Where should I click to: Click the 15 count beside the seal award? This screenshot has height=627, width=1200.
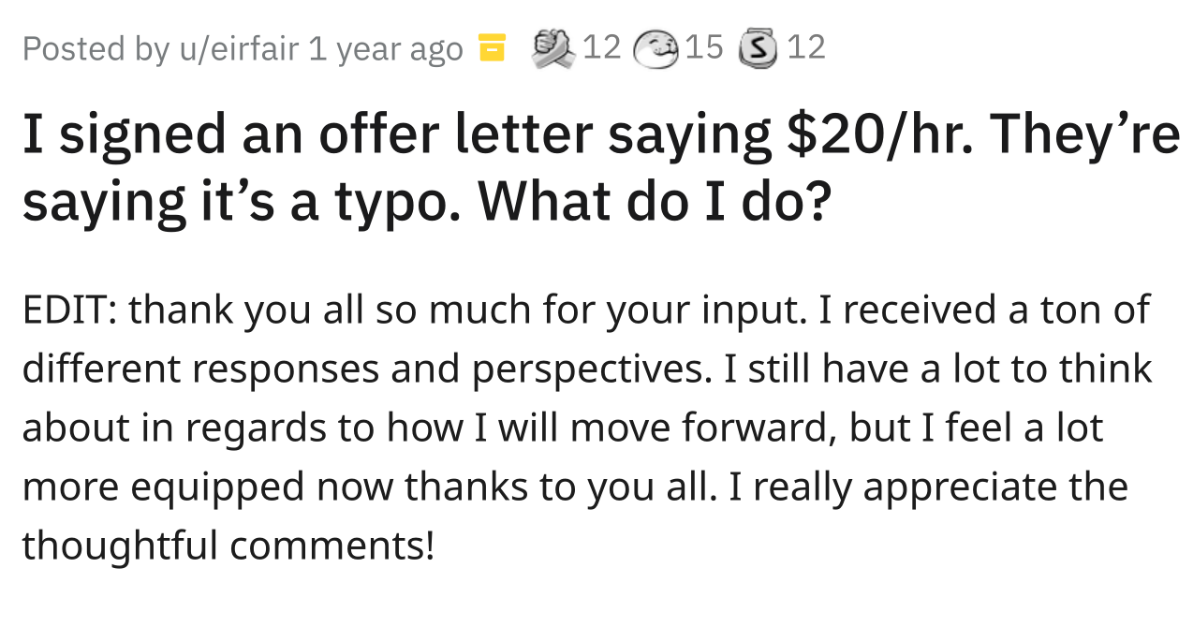704,47
